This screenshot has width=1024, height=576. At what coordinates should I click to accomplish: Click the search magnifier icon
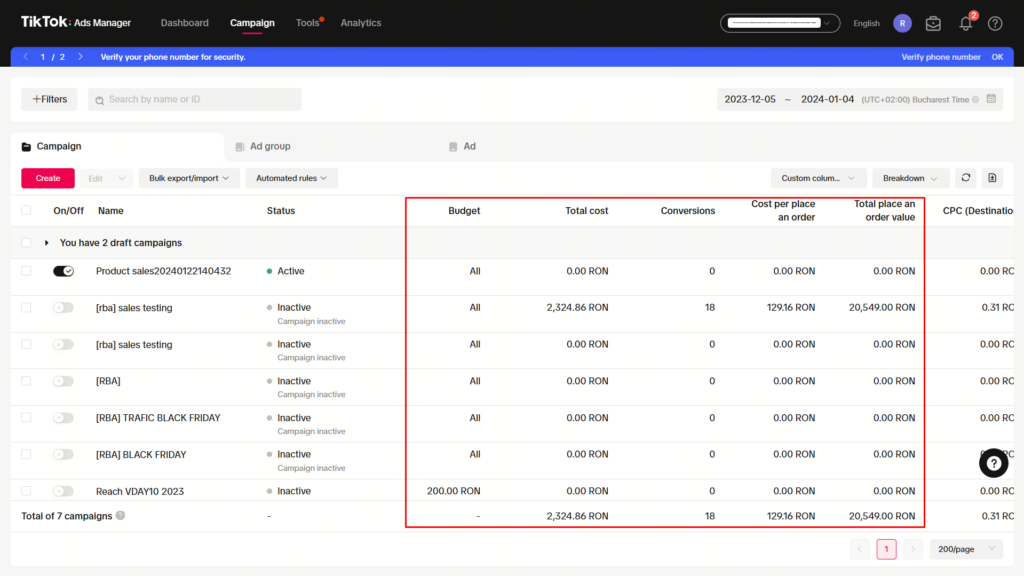[x=99, y=100]
